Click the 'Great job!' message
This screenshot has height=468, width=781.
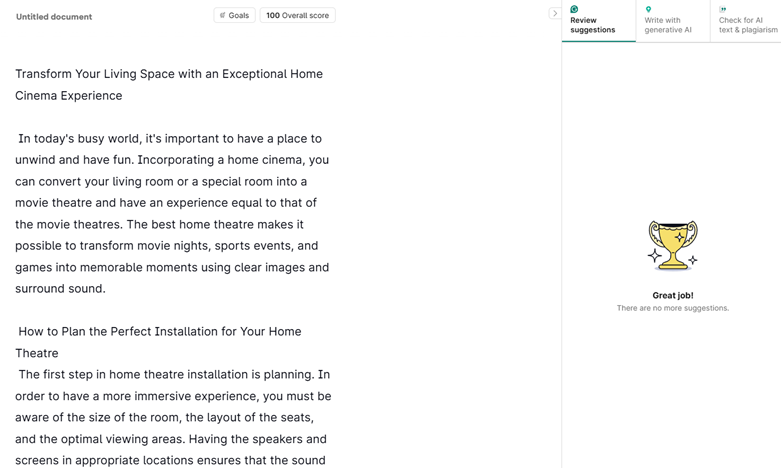pyautogui.click(x=672, y=296)
